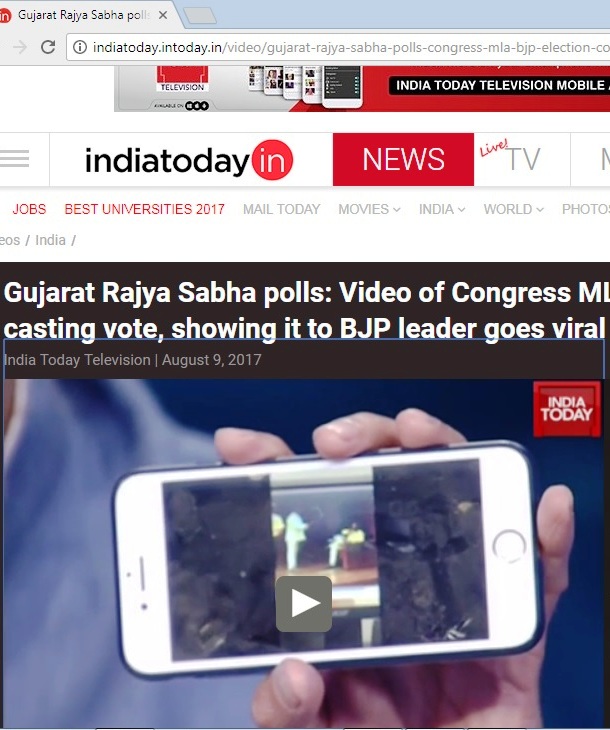
Task: Expand the WORLD dropdown menu
Action: coord(514,209)
